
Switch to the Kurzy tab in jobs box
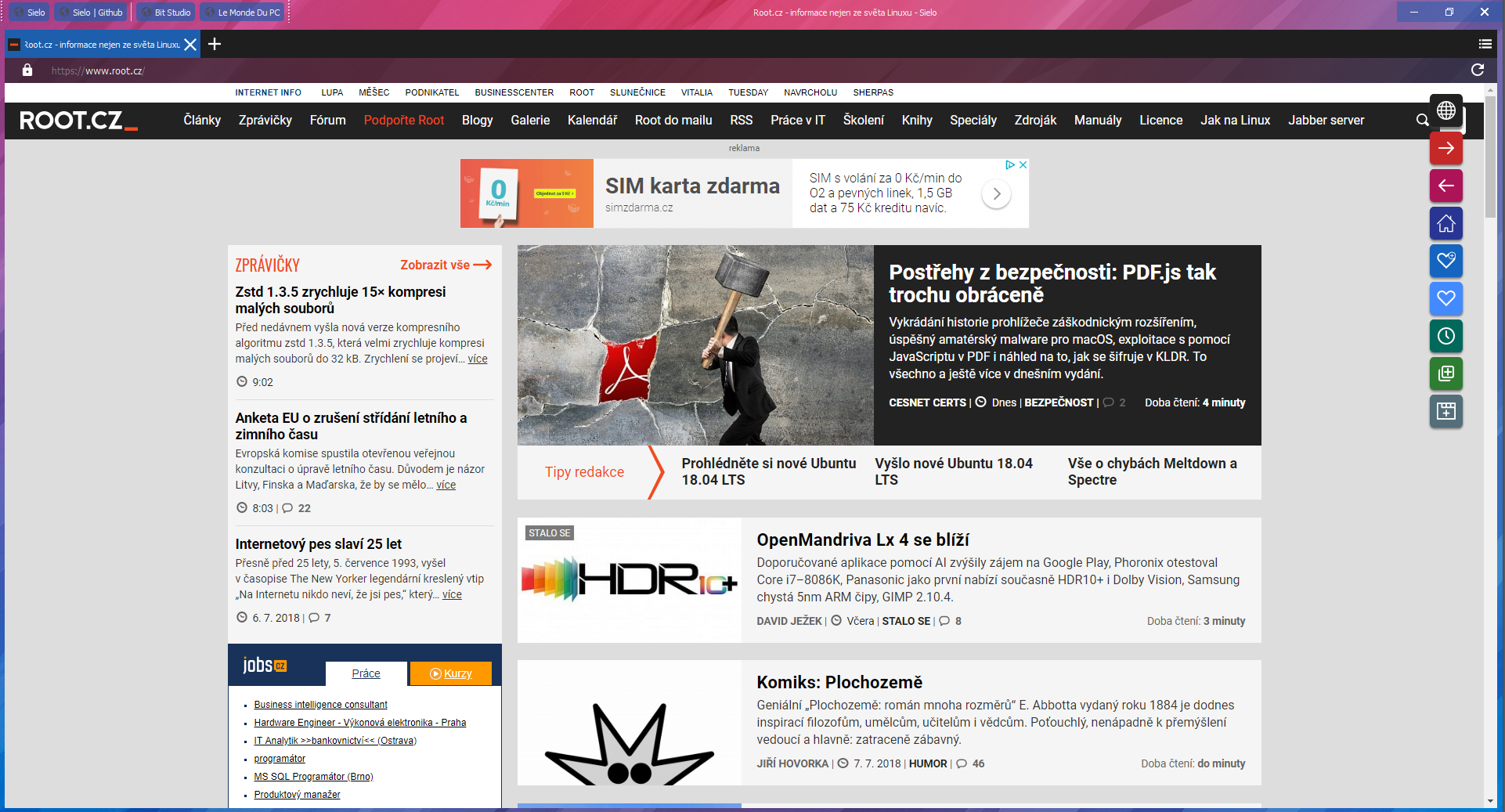click(x=451, y=673)
